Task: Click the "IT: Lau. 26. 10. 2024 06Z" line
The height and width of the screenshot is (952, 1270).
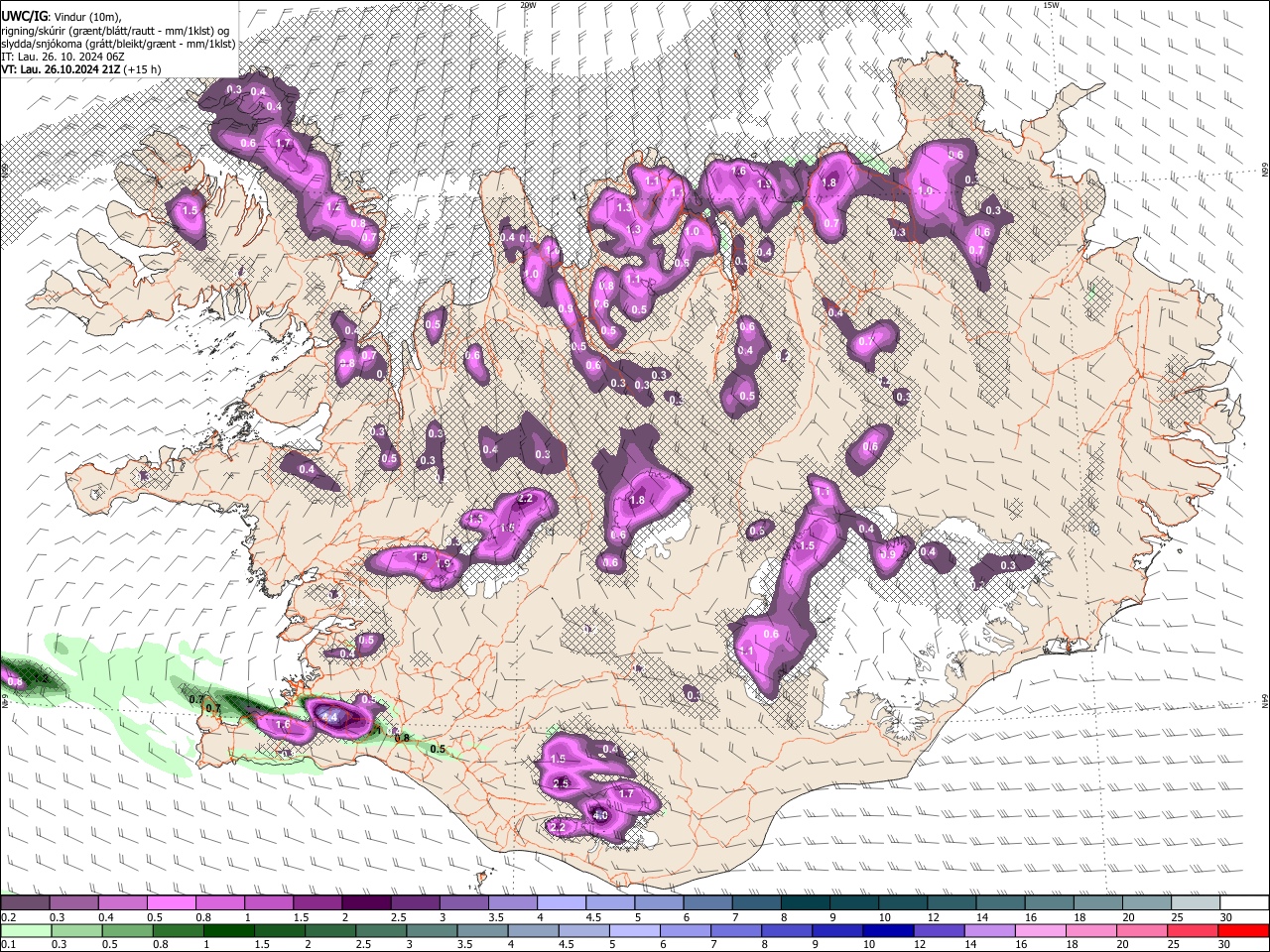Action: point(63,58)
